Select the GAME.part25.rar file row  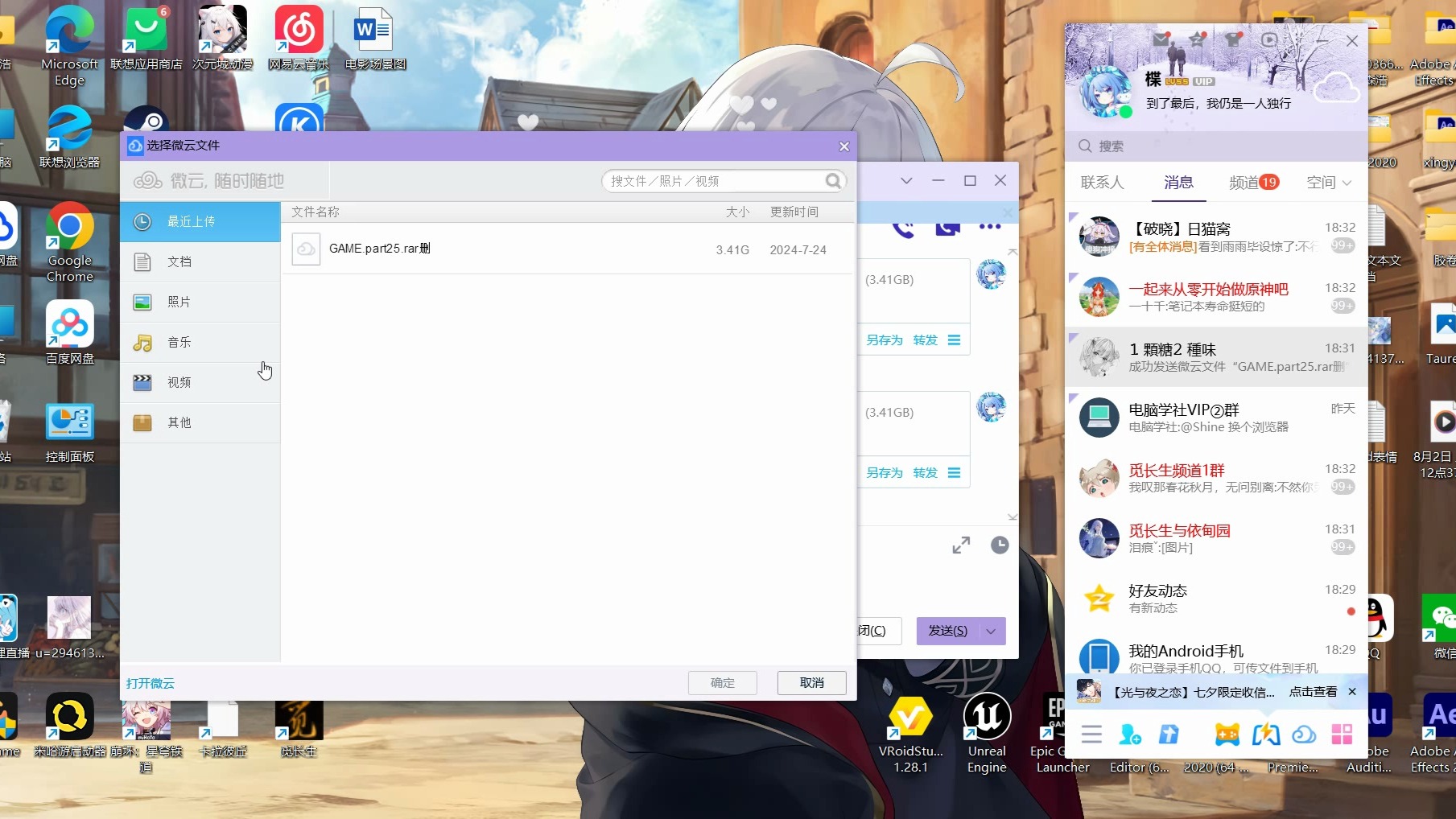(567, 249)
